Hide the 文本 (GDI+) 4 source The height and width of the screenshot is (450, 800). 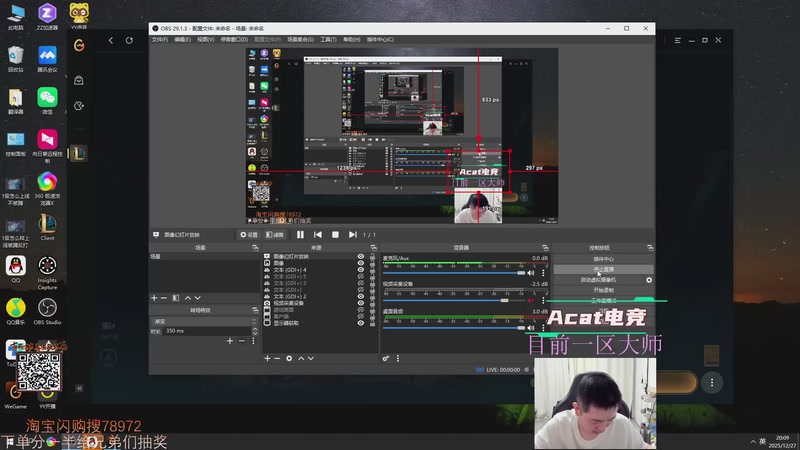point(361,270)
